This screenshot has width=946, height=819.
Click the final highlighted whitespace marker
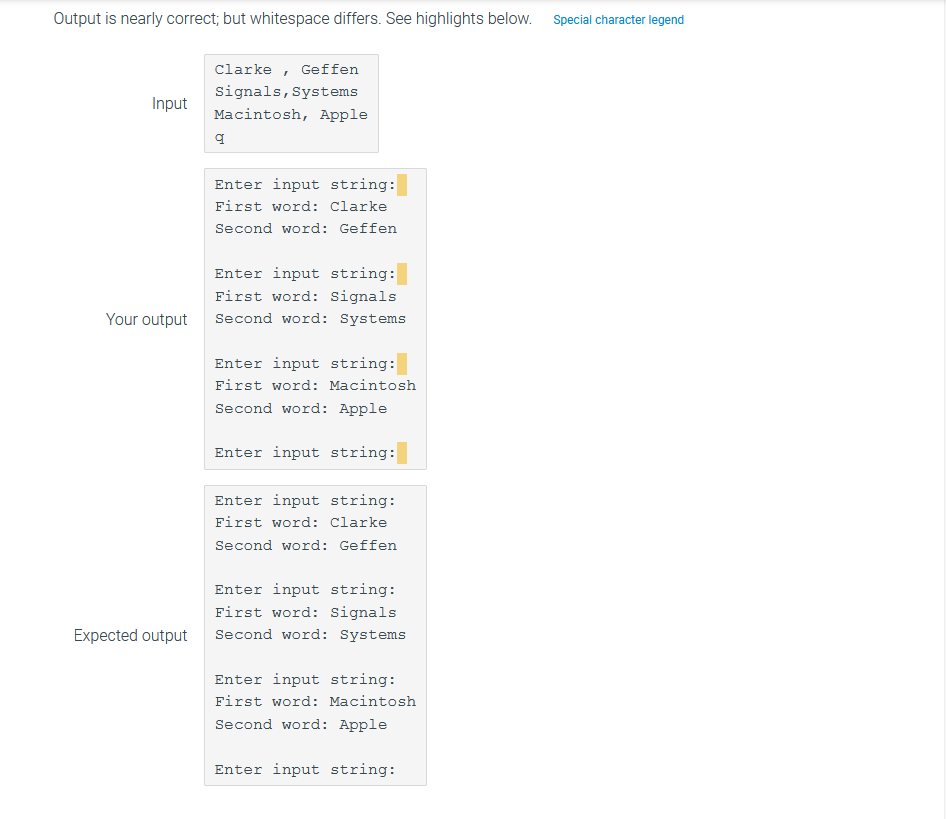tap(402, 452)
